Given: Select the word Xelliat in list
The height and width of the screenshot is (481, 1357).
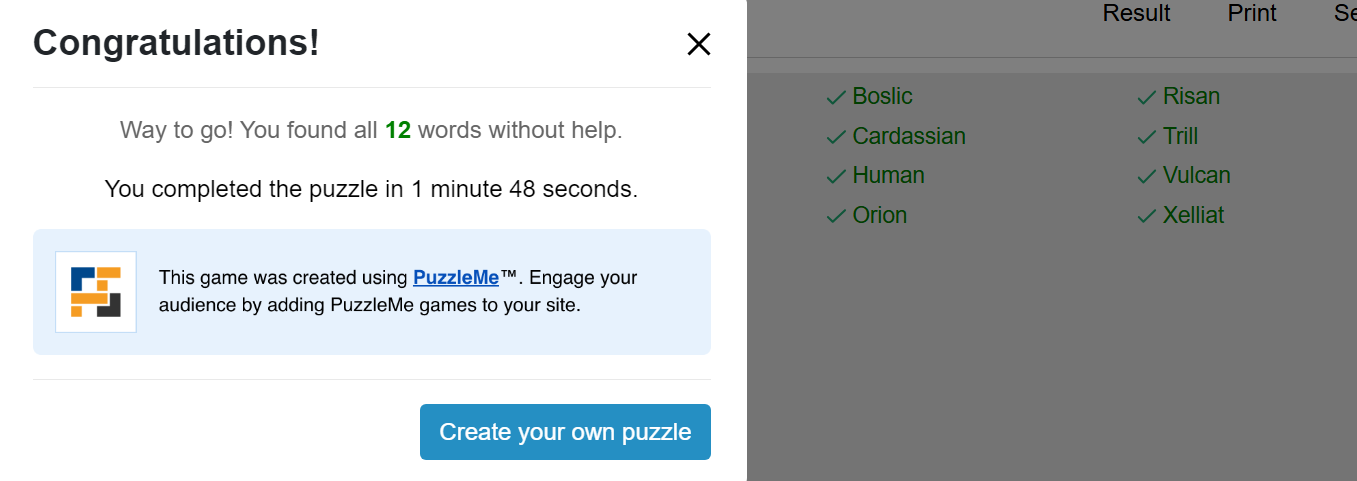Looking at the screenshot, I should coord(1193,215).
